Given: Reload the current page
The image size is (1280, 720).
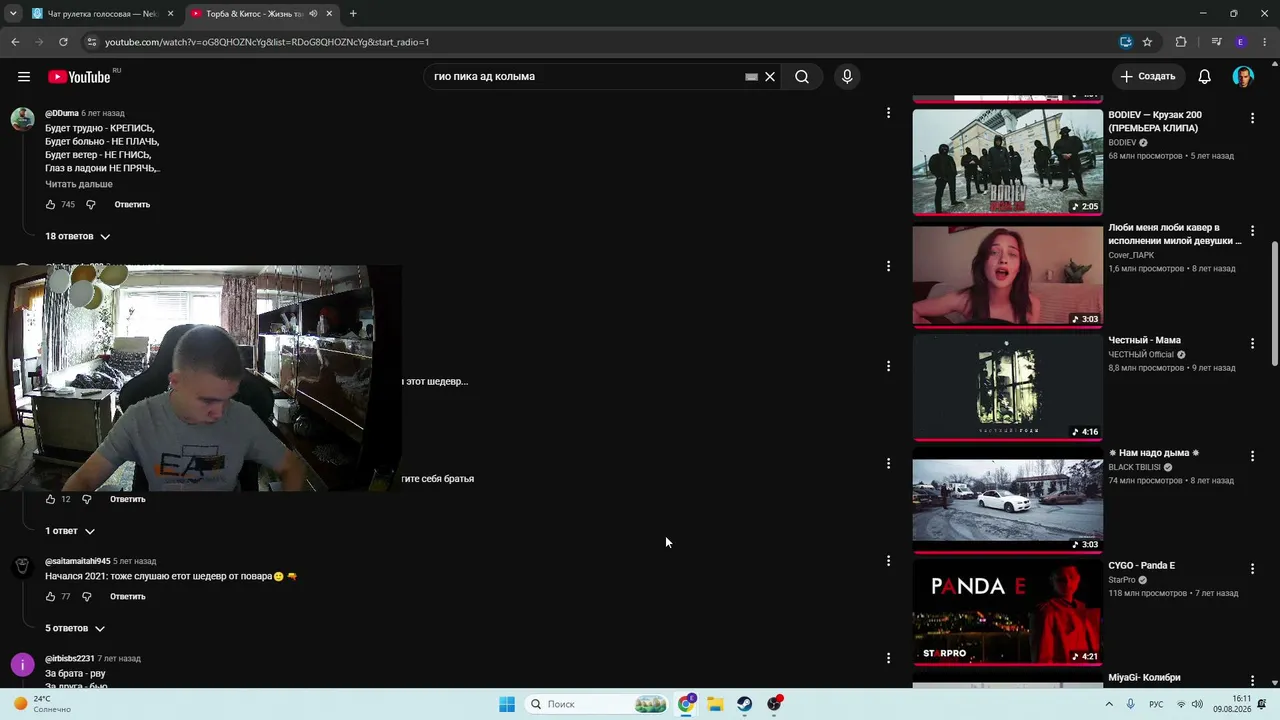Looking at the screenshot, I should point(63,42).
